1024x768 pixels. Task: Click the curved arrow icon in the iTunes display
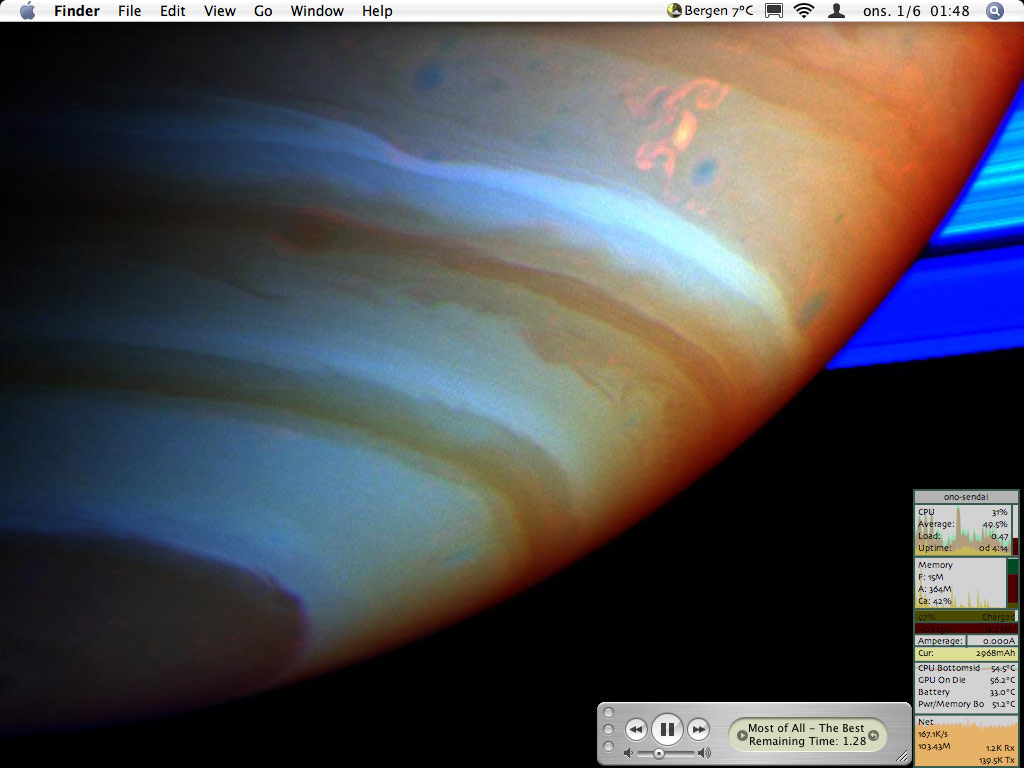pyautogui.click(x=874, y=735)
